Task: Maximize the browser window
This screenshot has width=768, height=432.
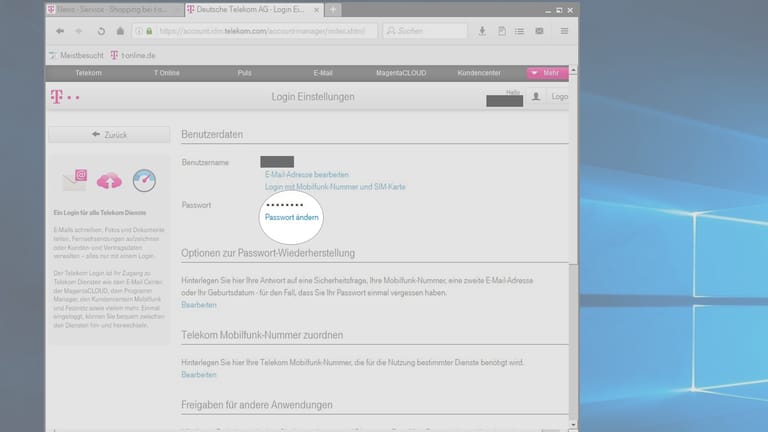Action: click(559, 10)
